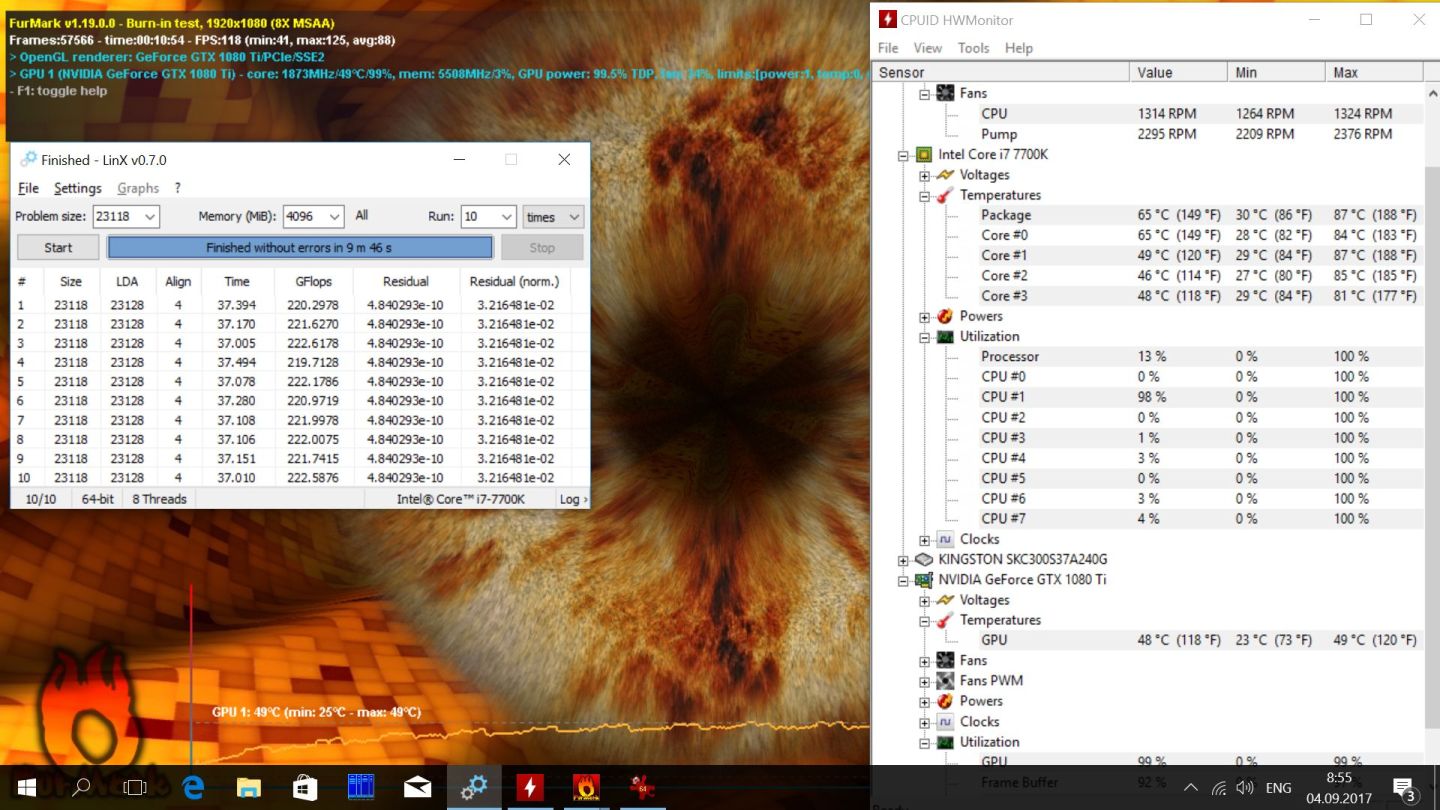This screenshot has height=810, width=1440.
Task: Click the '8 Threads' status bar entry in LinX
Action: [160, 499]
